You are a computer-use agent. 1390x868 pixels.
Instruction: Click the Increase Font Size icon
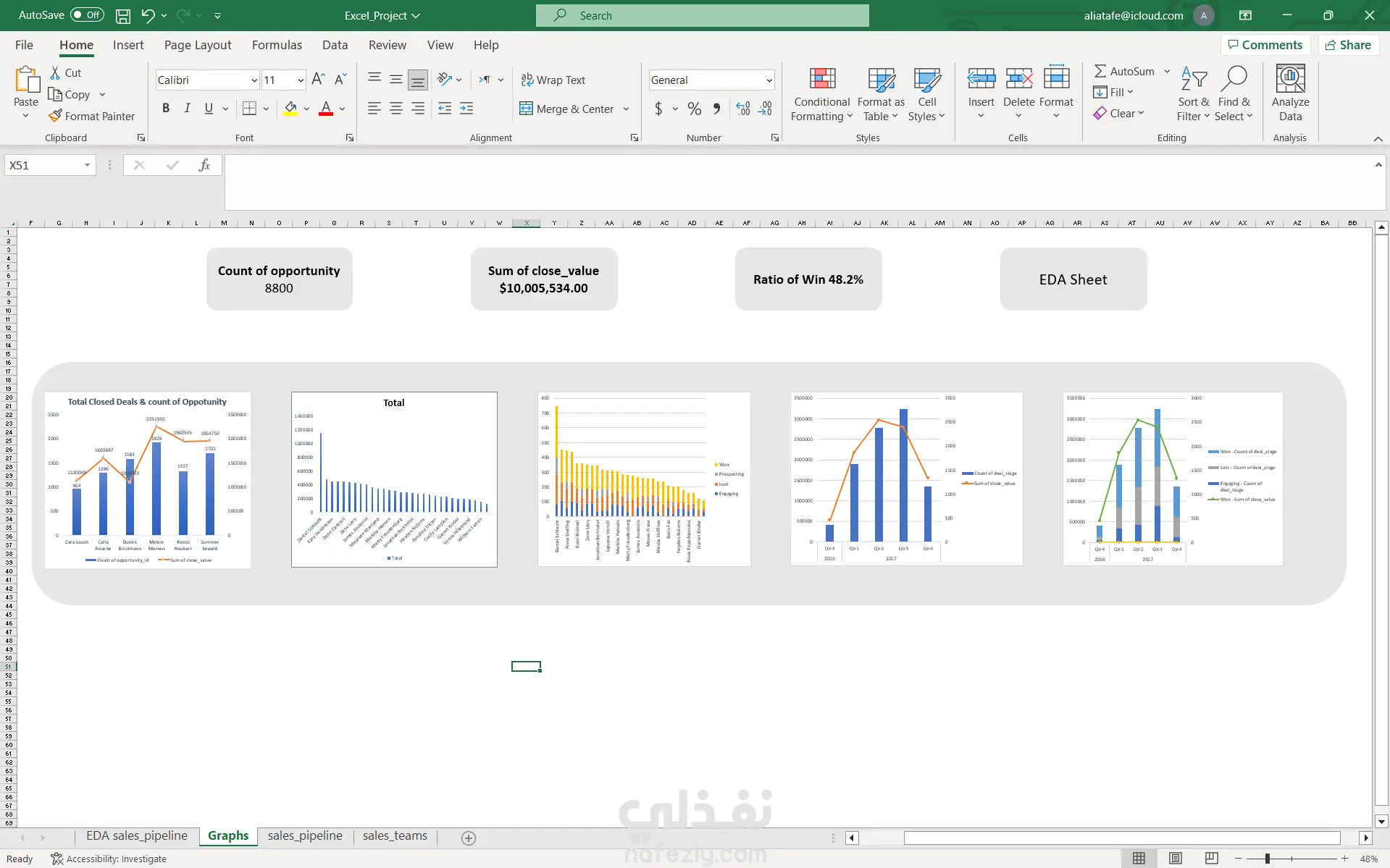pos(318,80)
